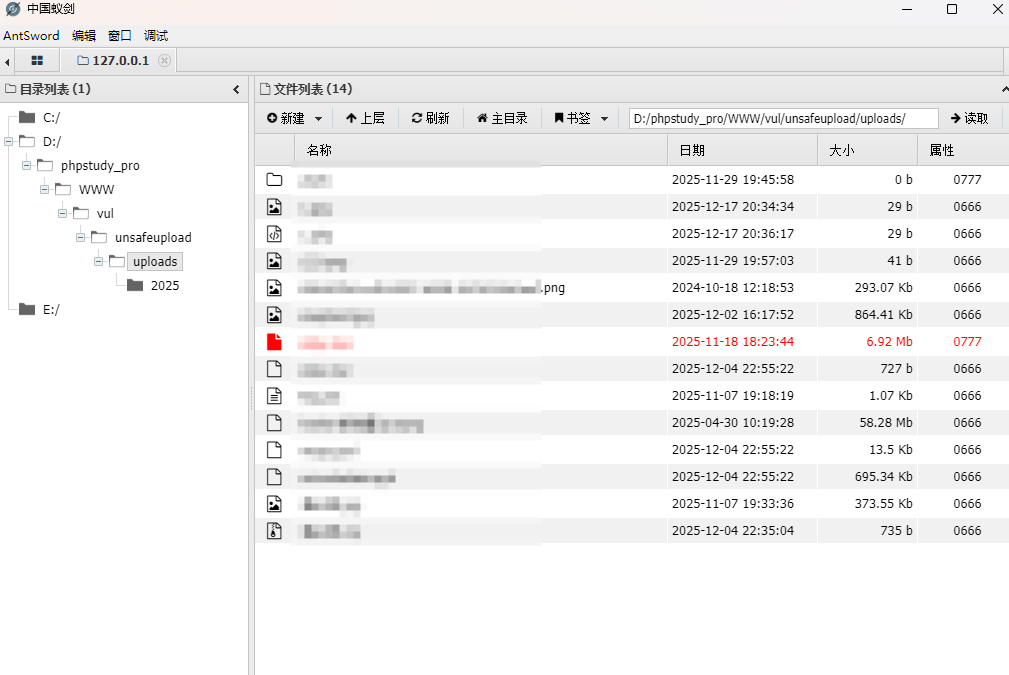
Task: Click image icon in 19:57:03 row
Action: click(274, 261)
